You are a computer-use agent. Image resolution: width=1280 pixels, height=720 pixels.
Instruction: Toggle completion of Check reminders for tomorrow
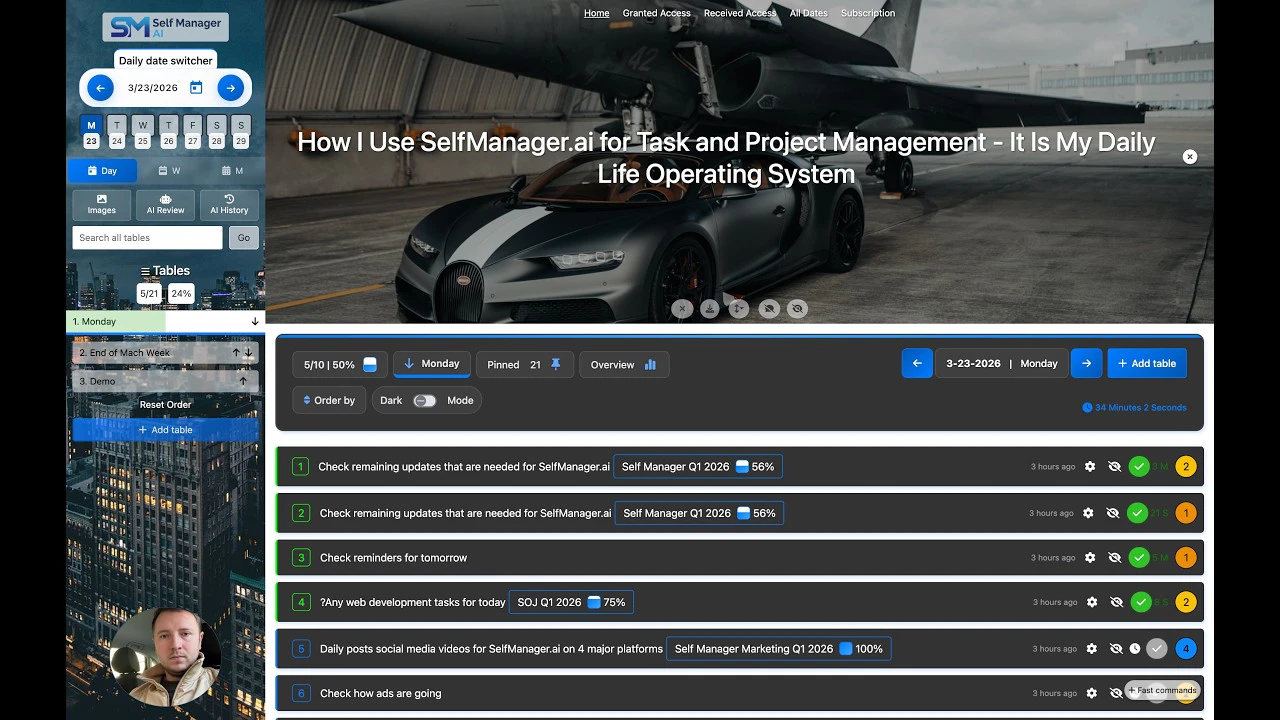[1139, 558]
